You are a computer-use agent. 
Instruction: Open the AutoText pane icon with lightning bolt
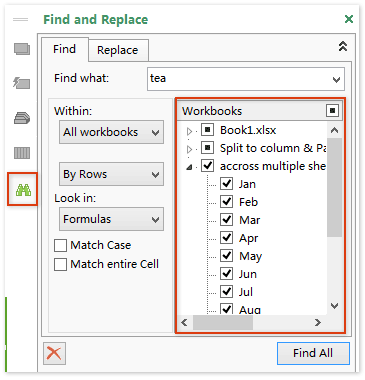pyautogui.click(x=22, y=82)
